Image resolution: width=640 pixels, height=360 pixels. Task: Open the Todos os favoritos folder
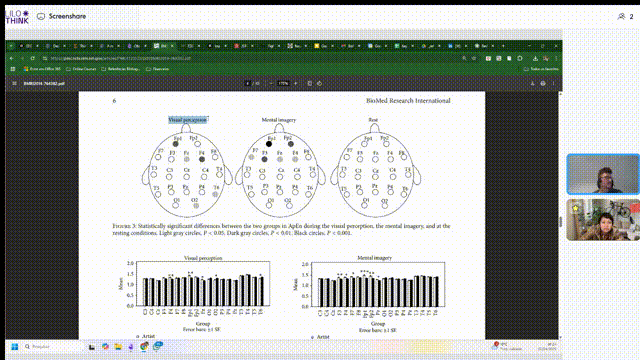click(x=541, y=69)
